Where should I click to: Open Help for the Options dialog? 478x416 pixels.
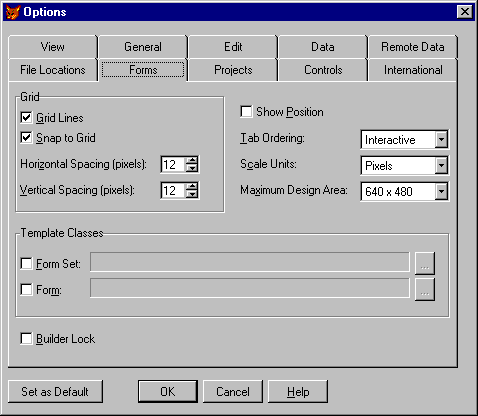(x=298, y=391)
